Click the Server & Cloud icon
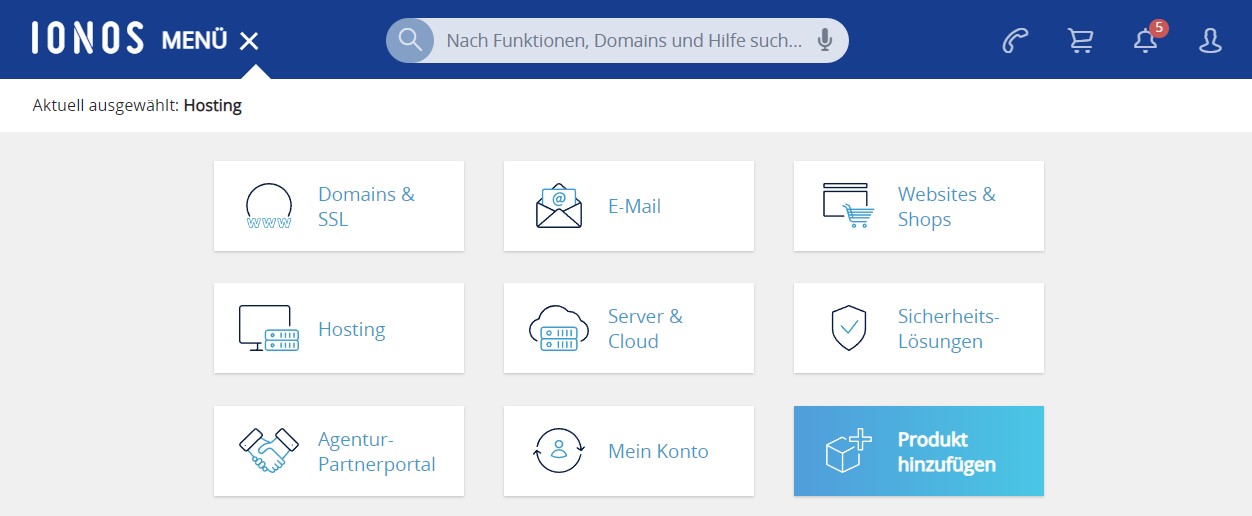1252x516 pixels. pos(558,328)
